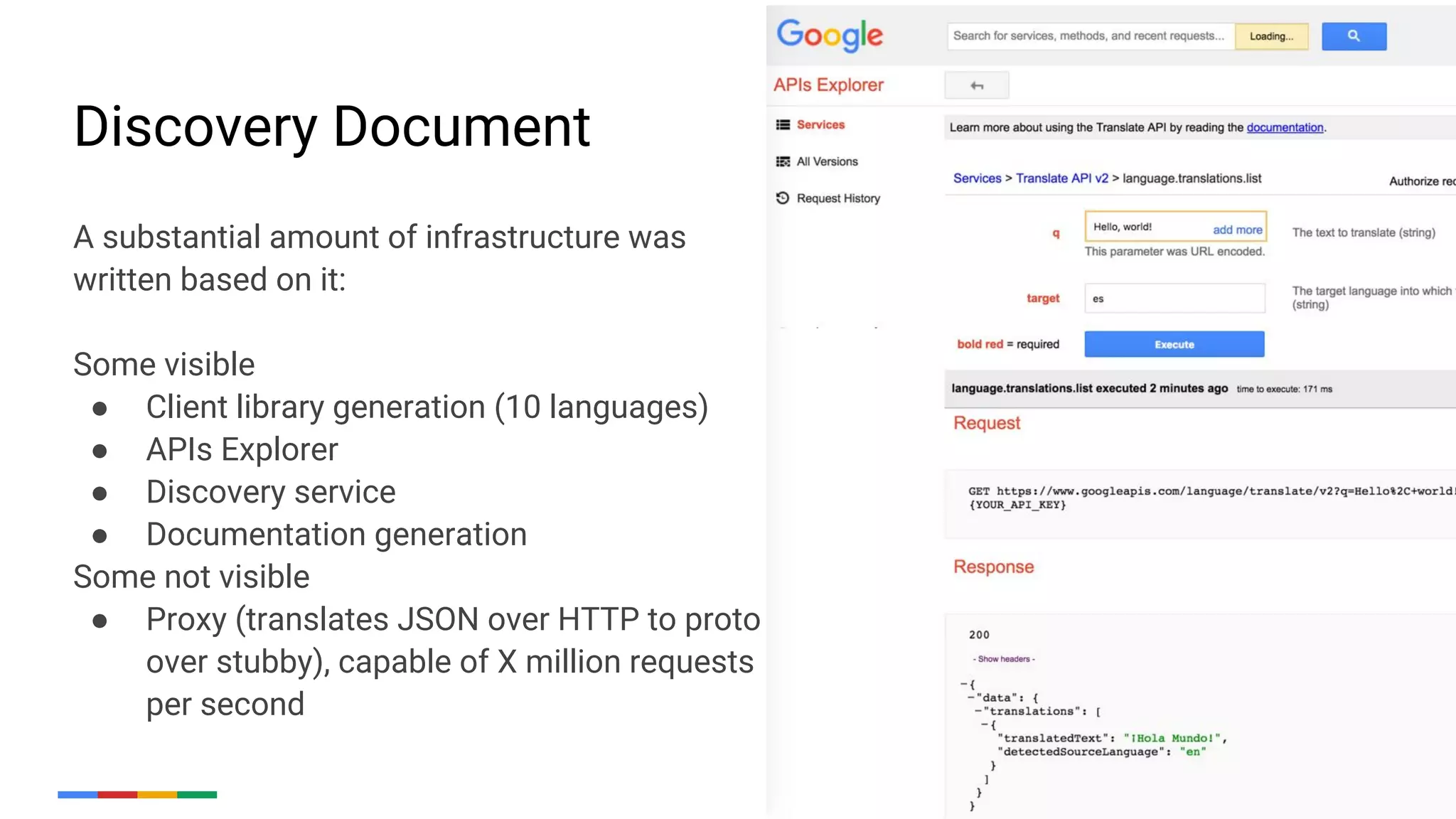Click the Proxy translates JSON bullet text
The width and height of the screenshot is (1456, 819).
click(453, 662)
